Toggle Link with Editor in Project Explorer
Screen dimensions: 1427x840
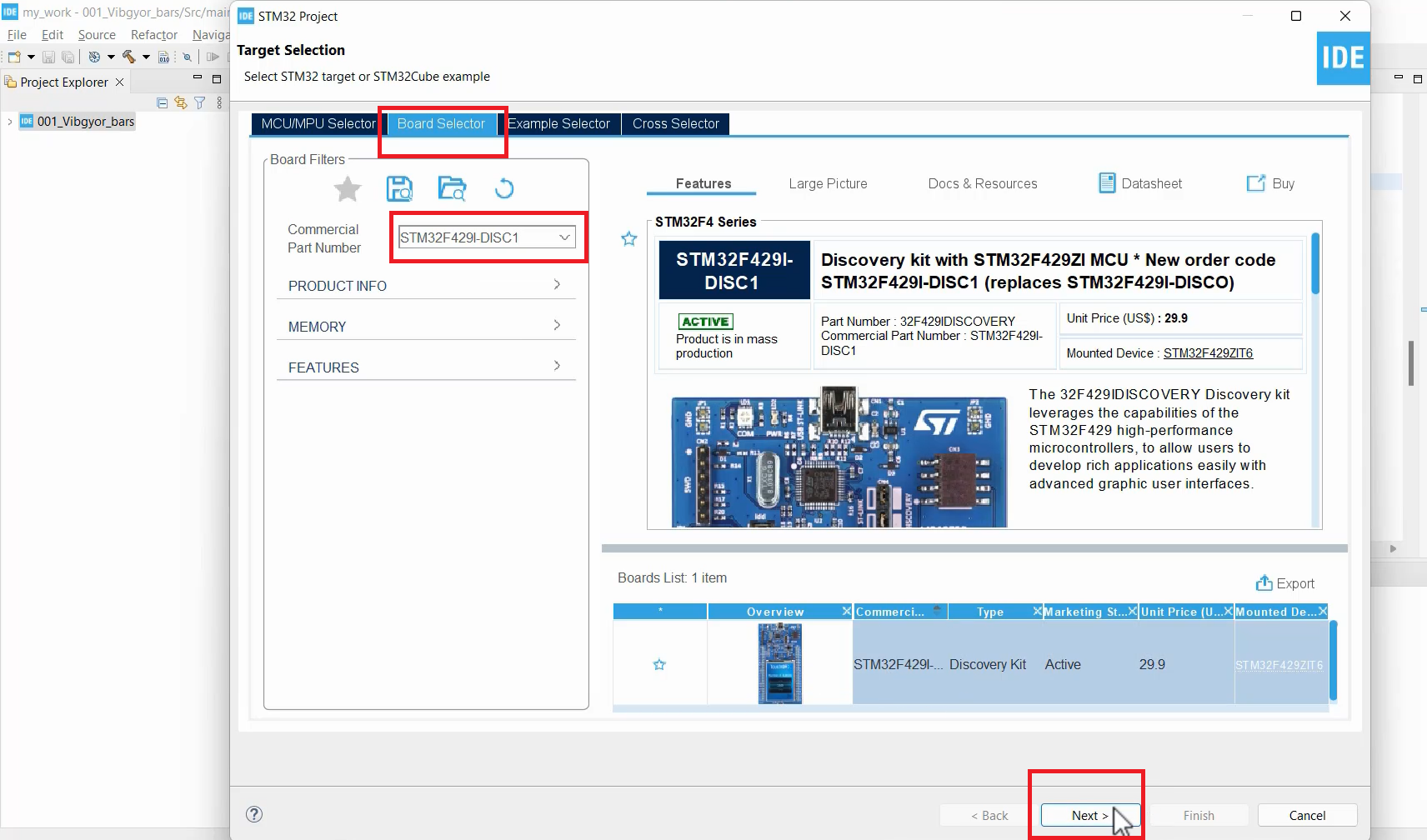pos(181,102)
